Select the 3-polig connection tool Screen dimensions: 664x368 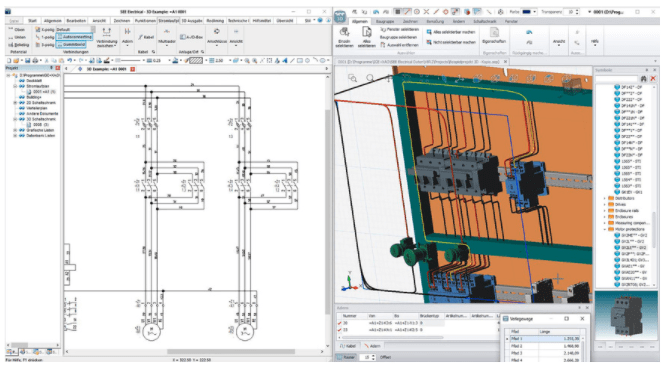click(x=45, y=44)
